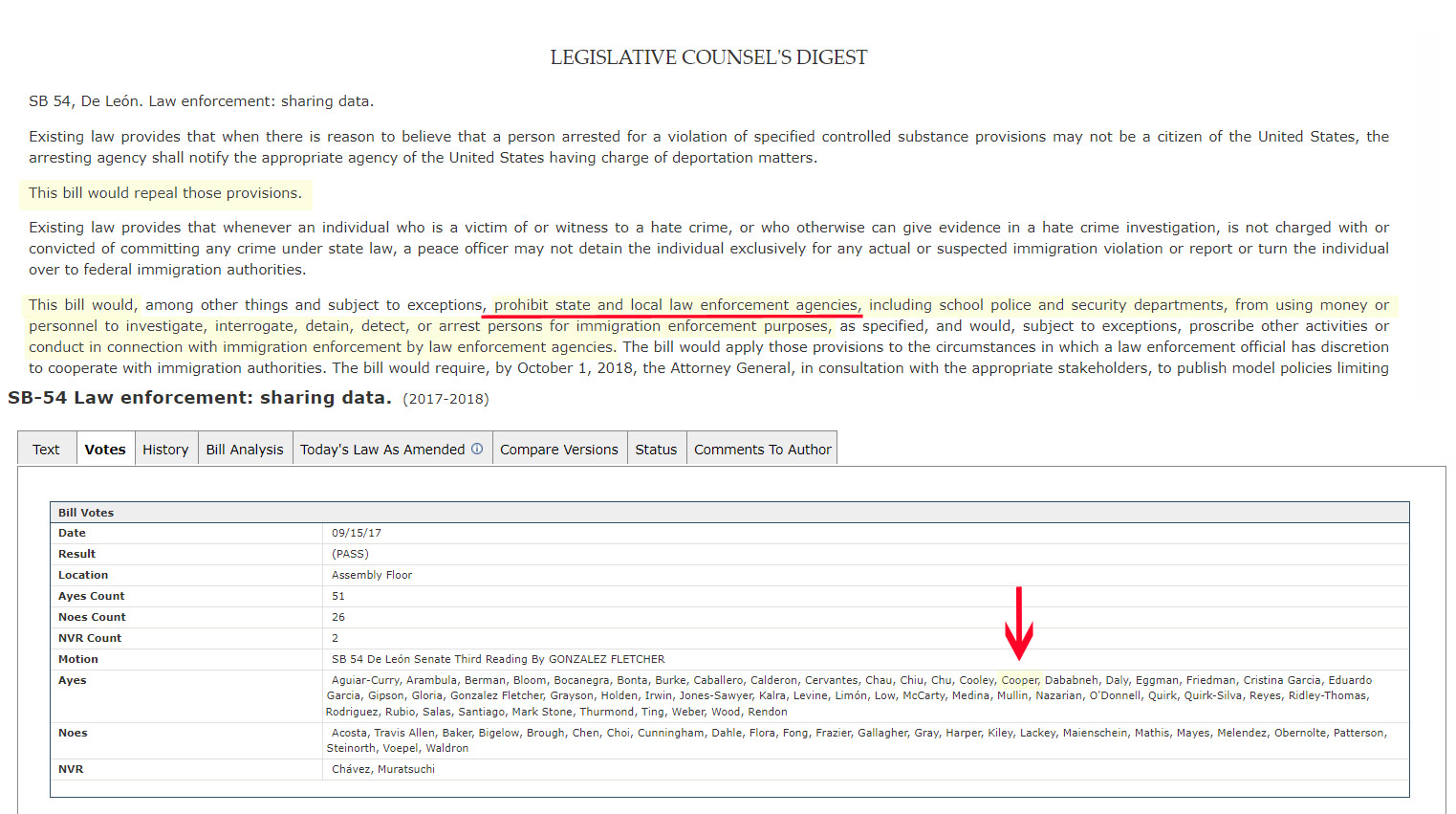Click the name Cooper in the Ayes list
The width and height of the screenshot is (1456, 814).
point(1019,681)
